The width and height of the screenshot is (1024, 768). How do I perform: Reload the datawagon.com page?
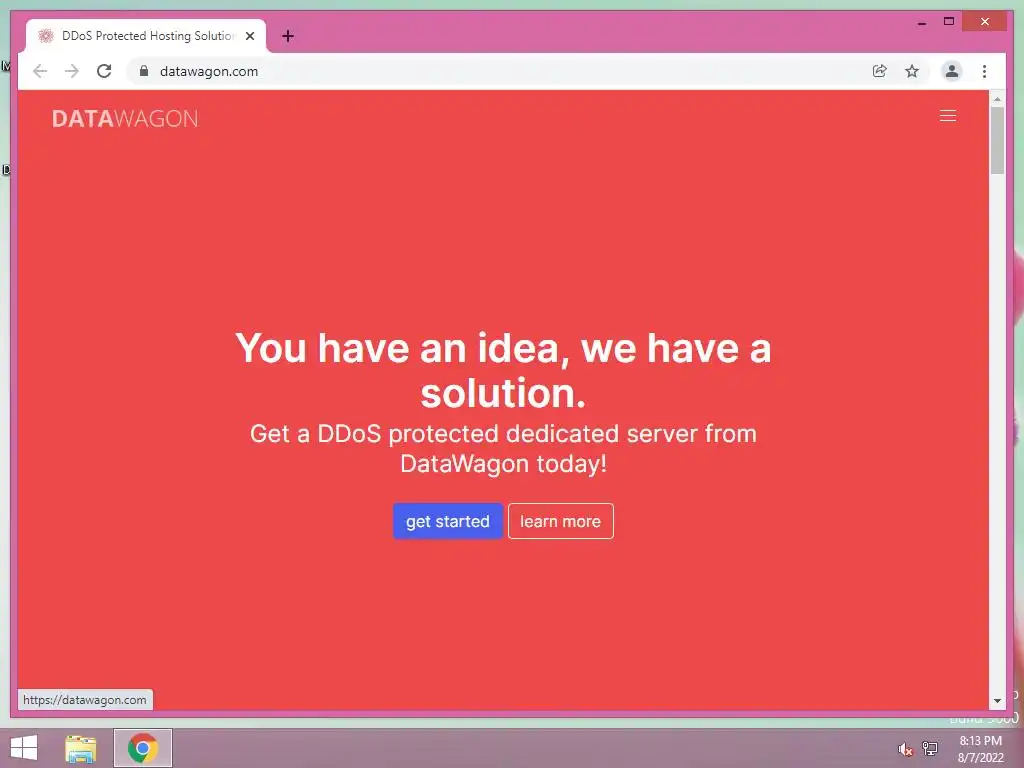point(104,71)
